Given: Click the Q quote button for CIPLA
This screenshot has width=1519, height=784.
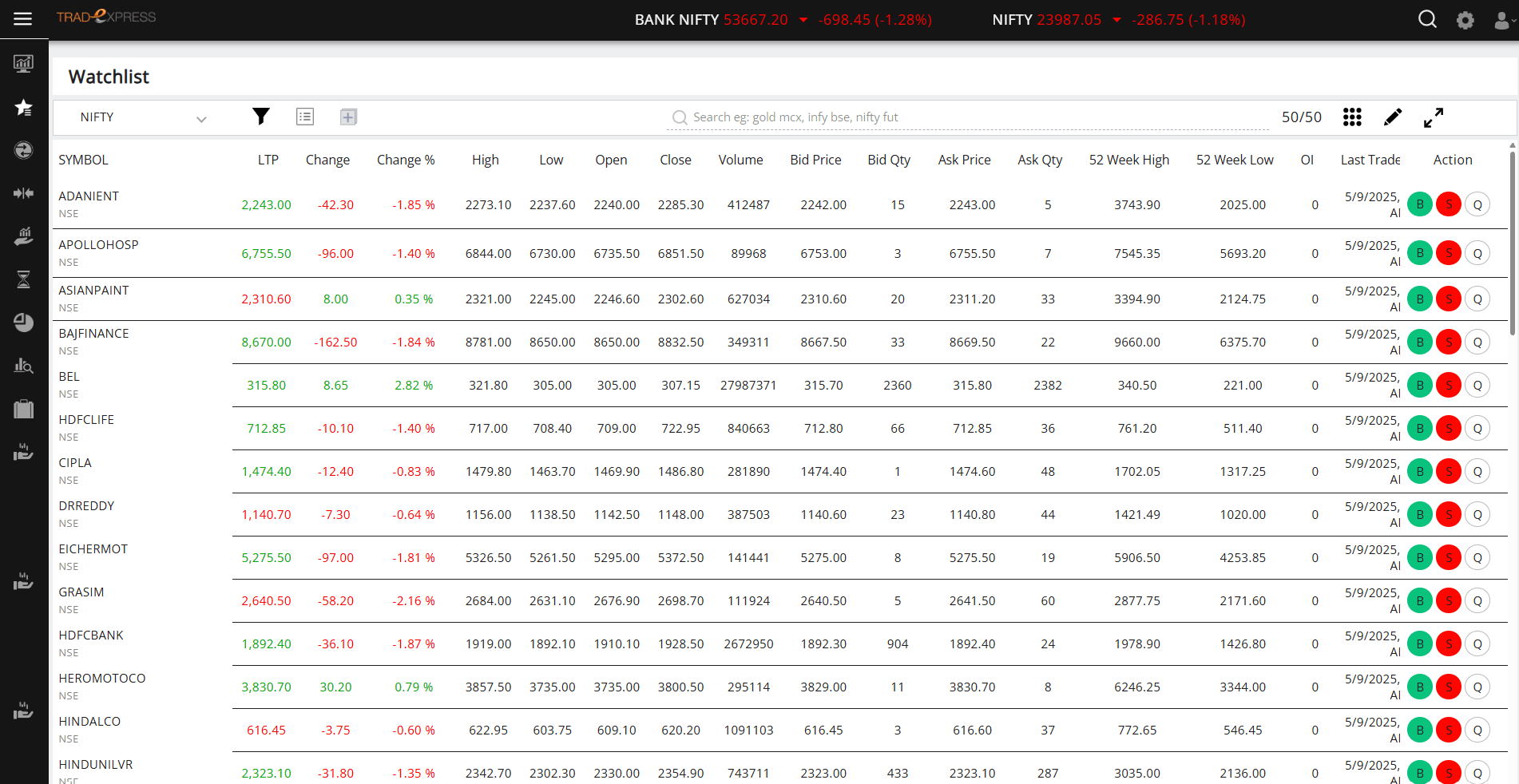Looking at the screenshot, I should 1477,471.
